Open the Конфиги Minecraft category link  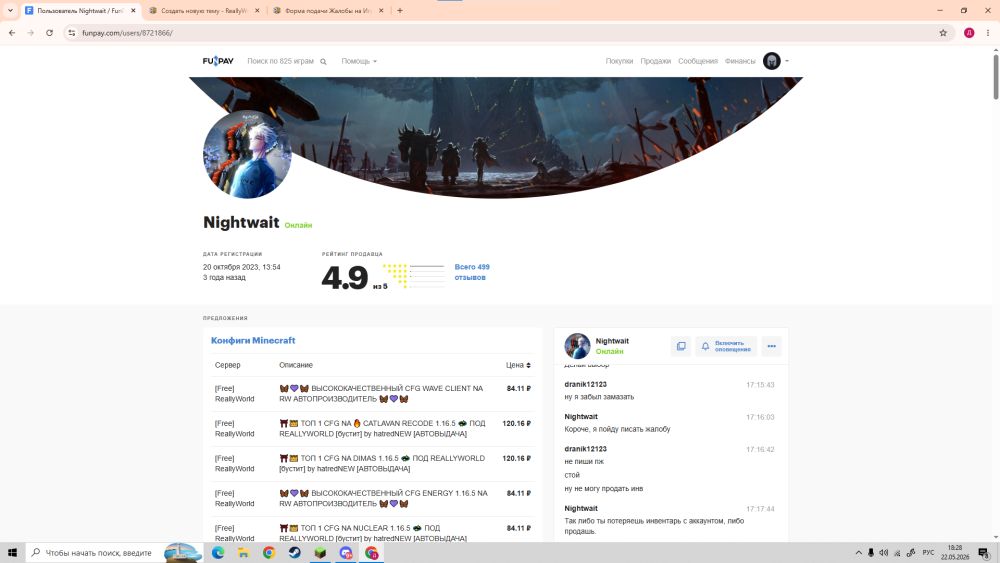click(253, 340)
